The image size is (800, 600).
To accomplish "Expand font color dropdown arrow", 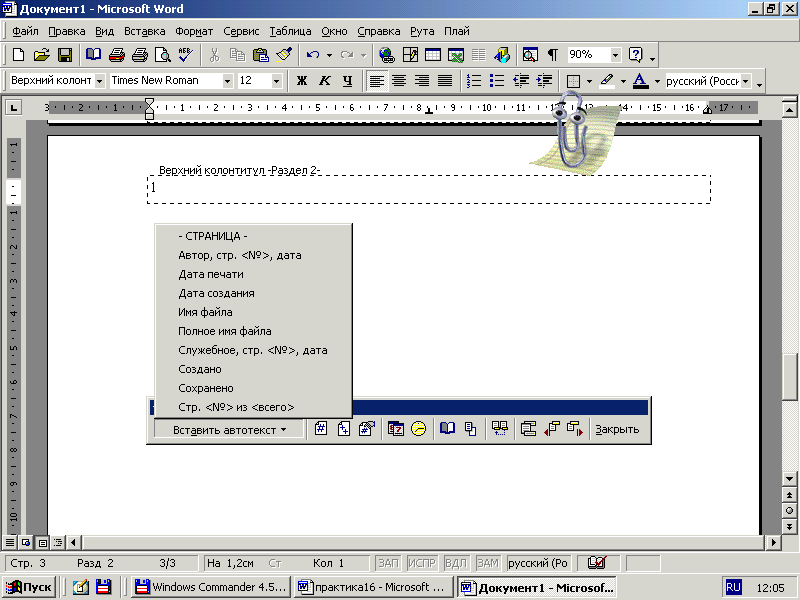I will tap(657, 81).
